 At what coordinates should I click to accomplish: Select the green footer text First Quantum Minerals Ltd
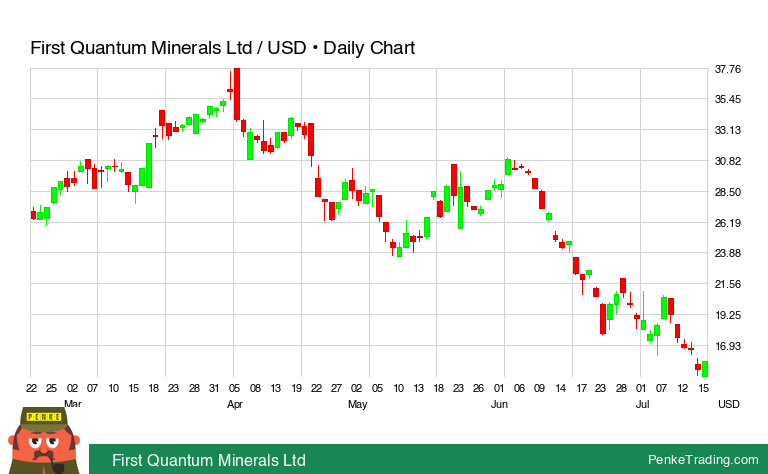[209, 460]
